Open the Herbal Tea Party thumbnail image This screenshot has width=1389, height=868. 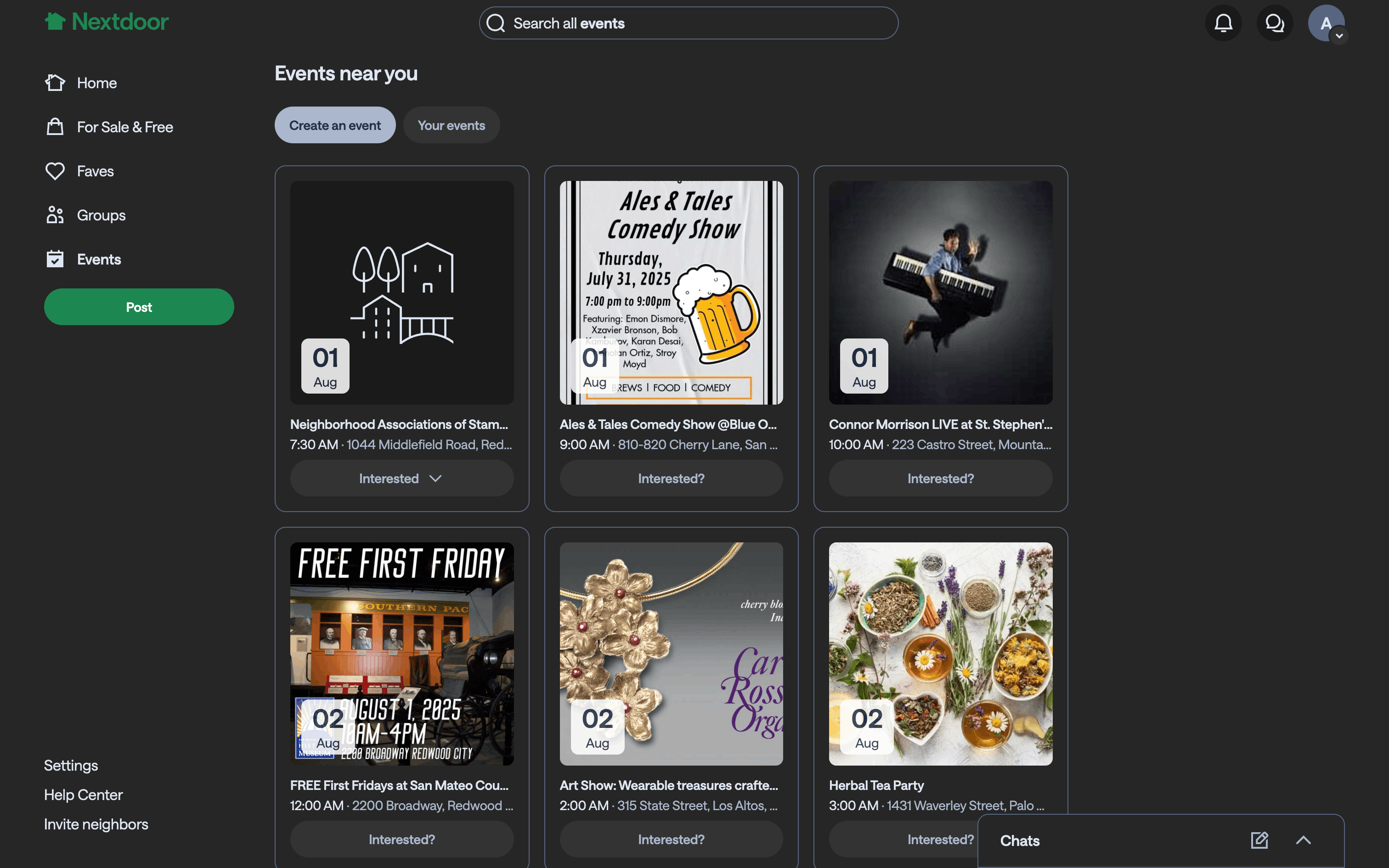(x=940, y=653)
